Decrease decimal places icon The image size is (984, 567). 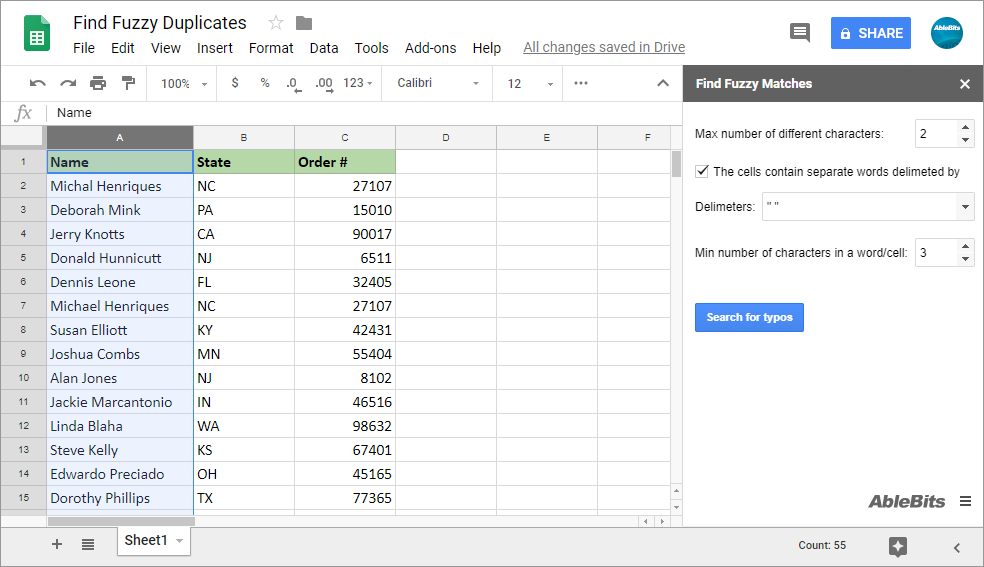tap(294, 84)
